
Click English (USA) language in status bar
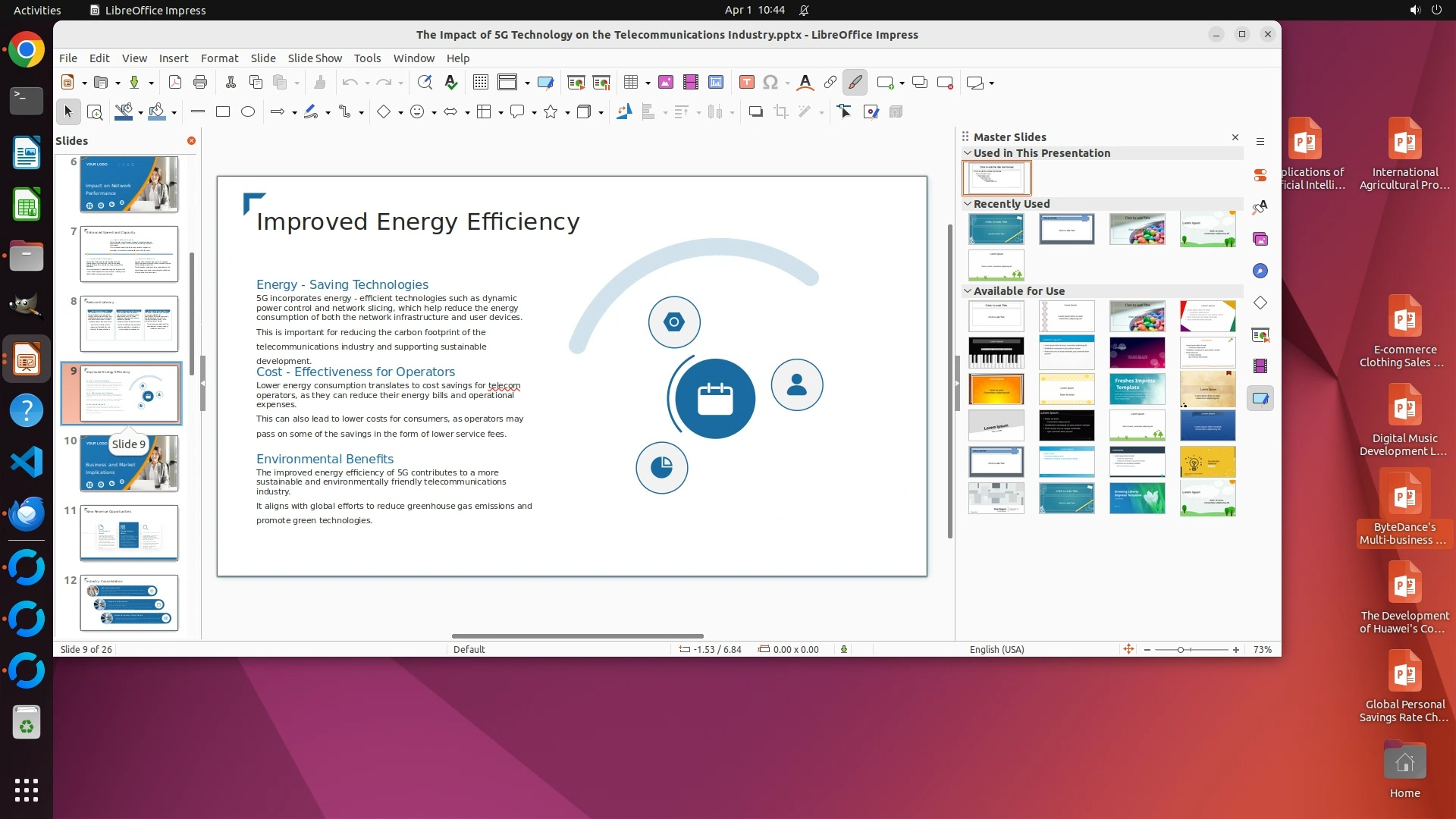click(x=996, y=650)
